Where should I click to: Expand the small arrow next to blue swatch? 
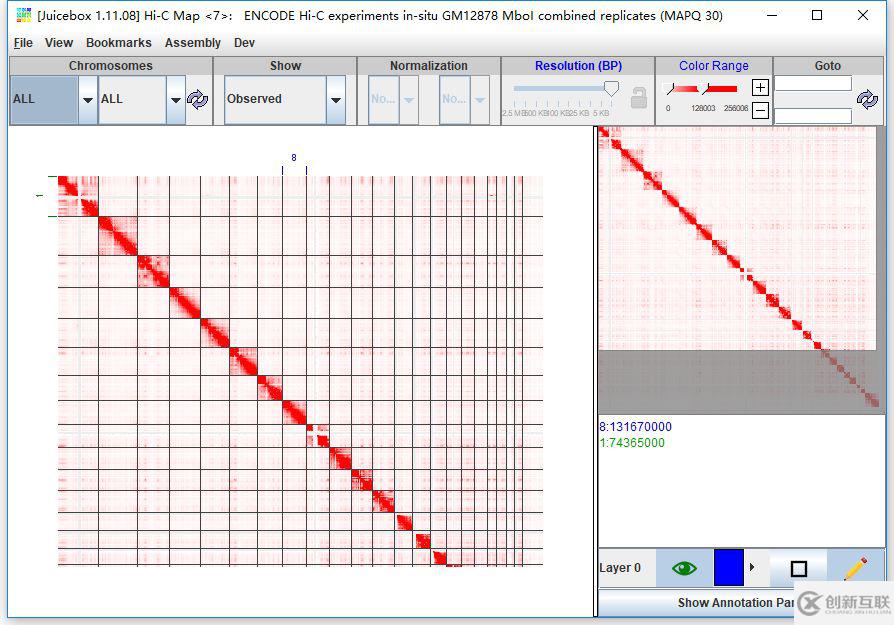[x=752, y=567]
